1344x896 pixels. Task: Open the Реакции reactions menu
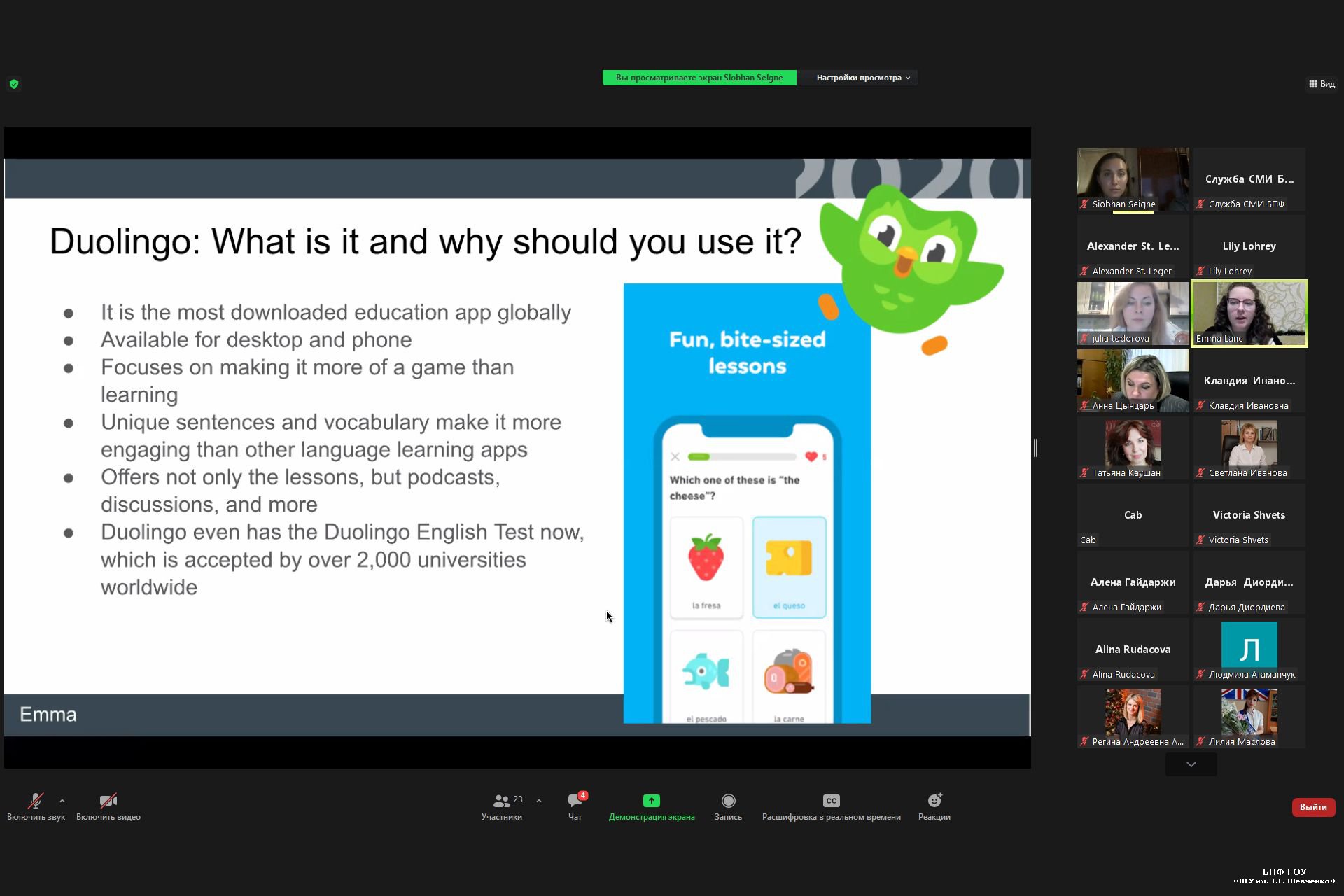pos(934,807)
